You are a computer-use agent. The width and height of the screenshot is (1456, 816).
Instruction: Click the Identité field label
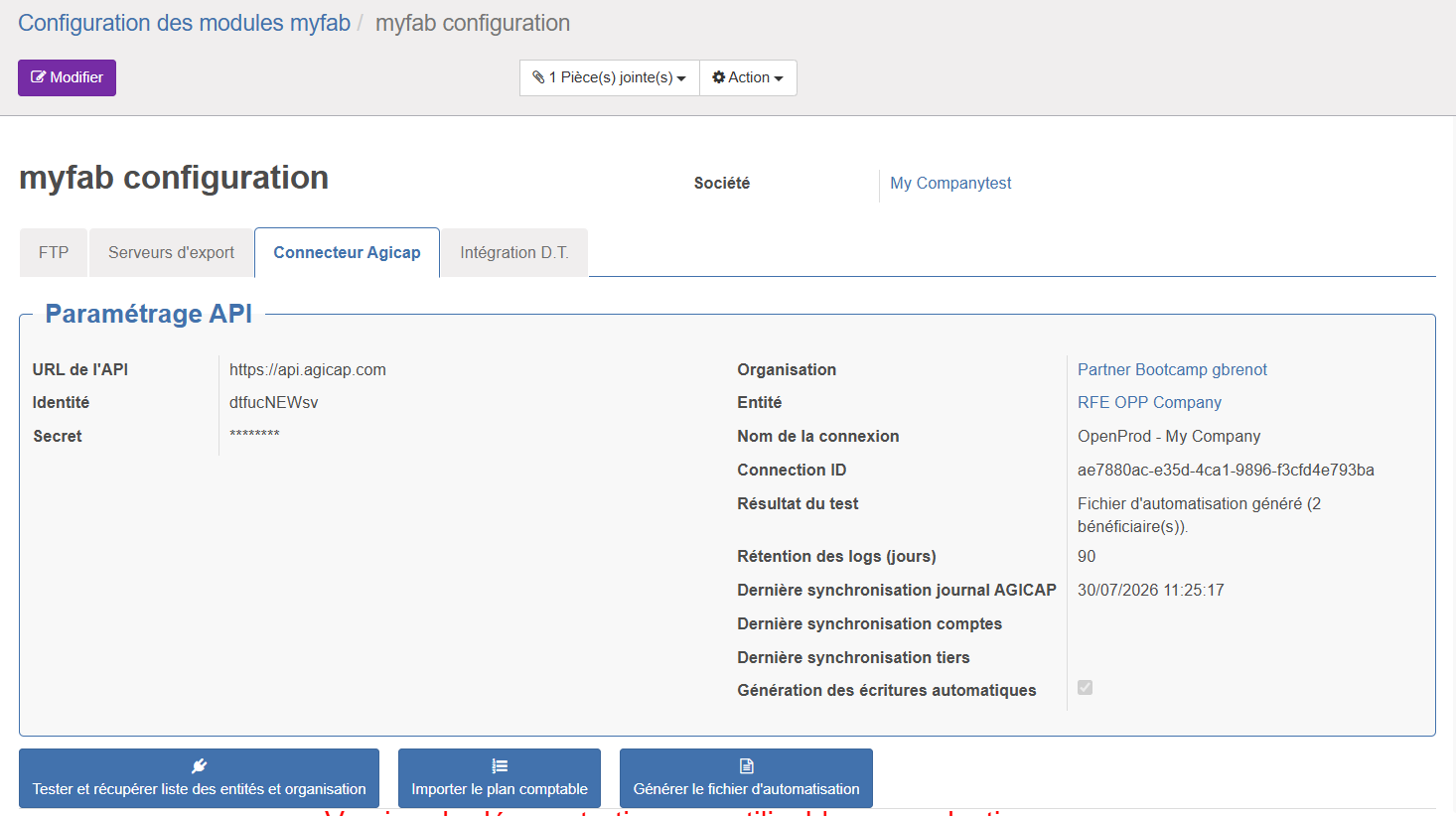pyautogui.click(x=61, y=403)
